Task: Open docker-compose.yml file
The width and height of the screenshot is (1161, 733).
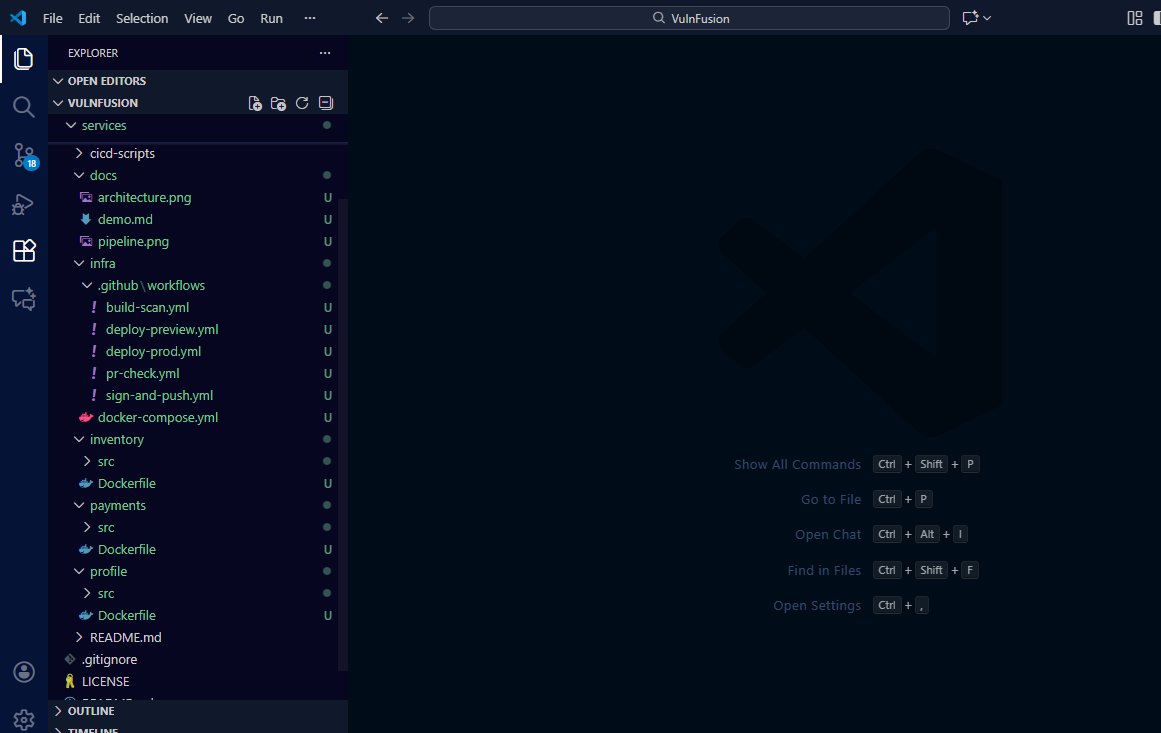Action: click(x=198, y=418)
